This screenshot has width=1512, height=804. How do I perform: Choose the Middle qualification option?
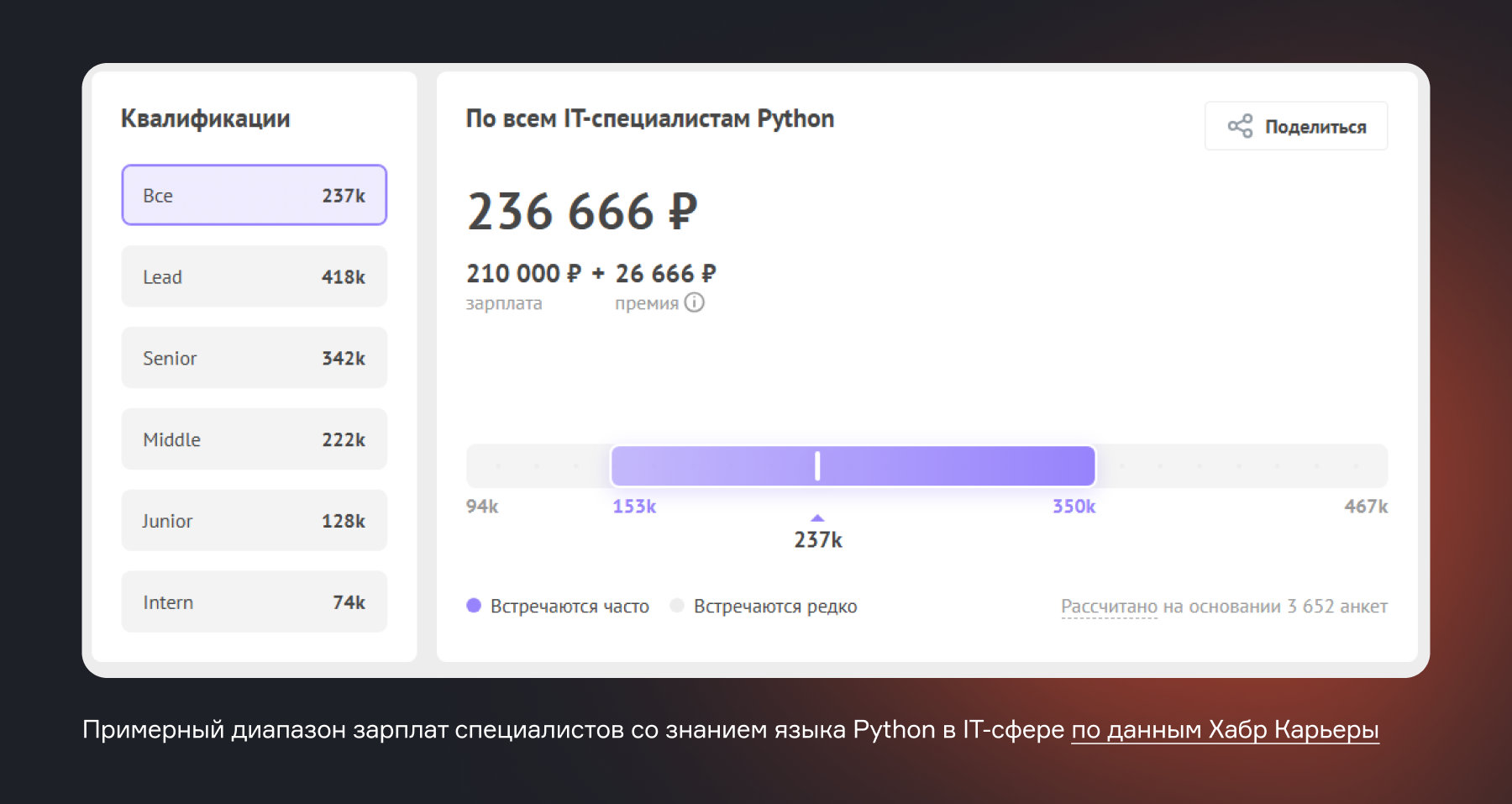pos(254,439)
